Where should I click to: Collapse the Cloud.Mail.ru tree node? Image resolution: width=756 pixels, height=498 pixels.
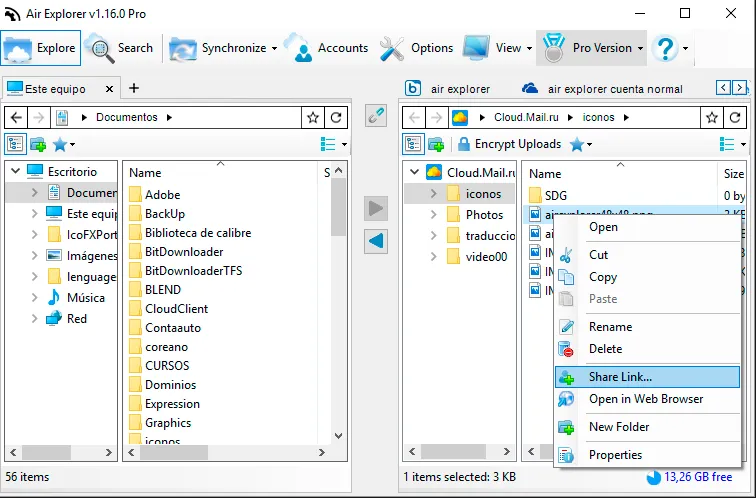tap(414, 172)
